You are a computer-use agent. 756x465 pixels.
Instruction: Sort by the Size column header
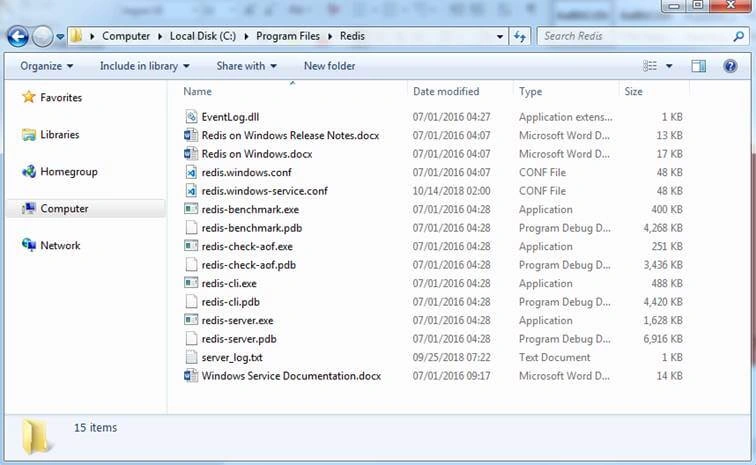tap(633, 92)
